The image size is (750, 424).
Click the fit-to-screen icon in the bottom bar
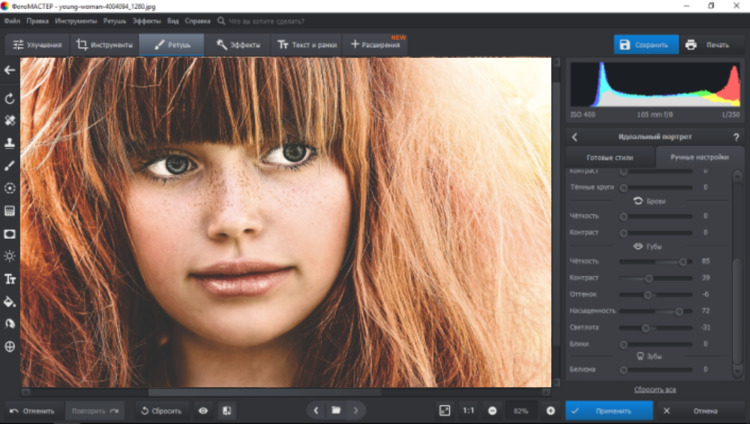(x=445, y=410)
